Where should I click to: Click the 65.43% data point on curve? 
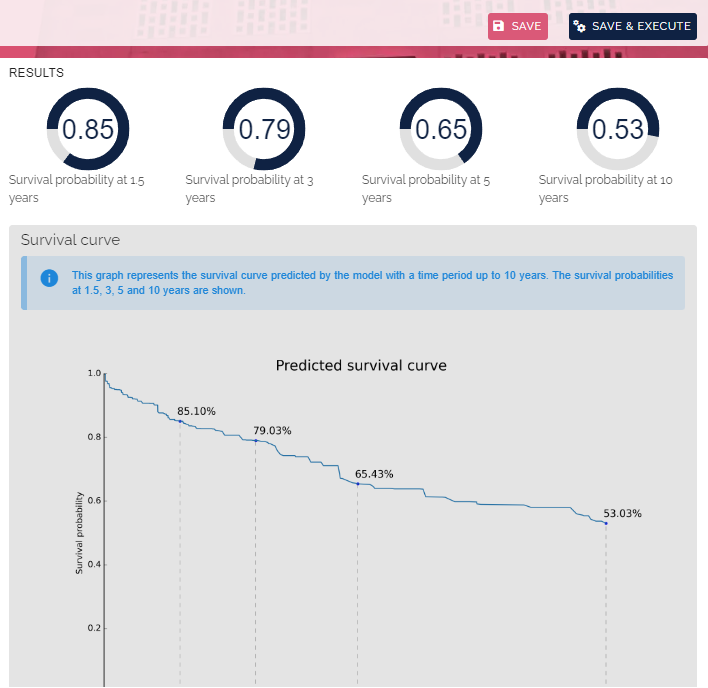(358, 484)
